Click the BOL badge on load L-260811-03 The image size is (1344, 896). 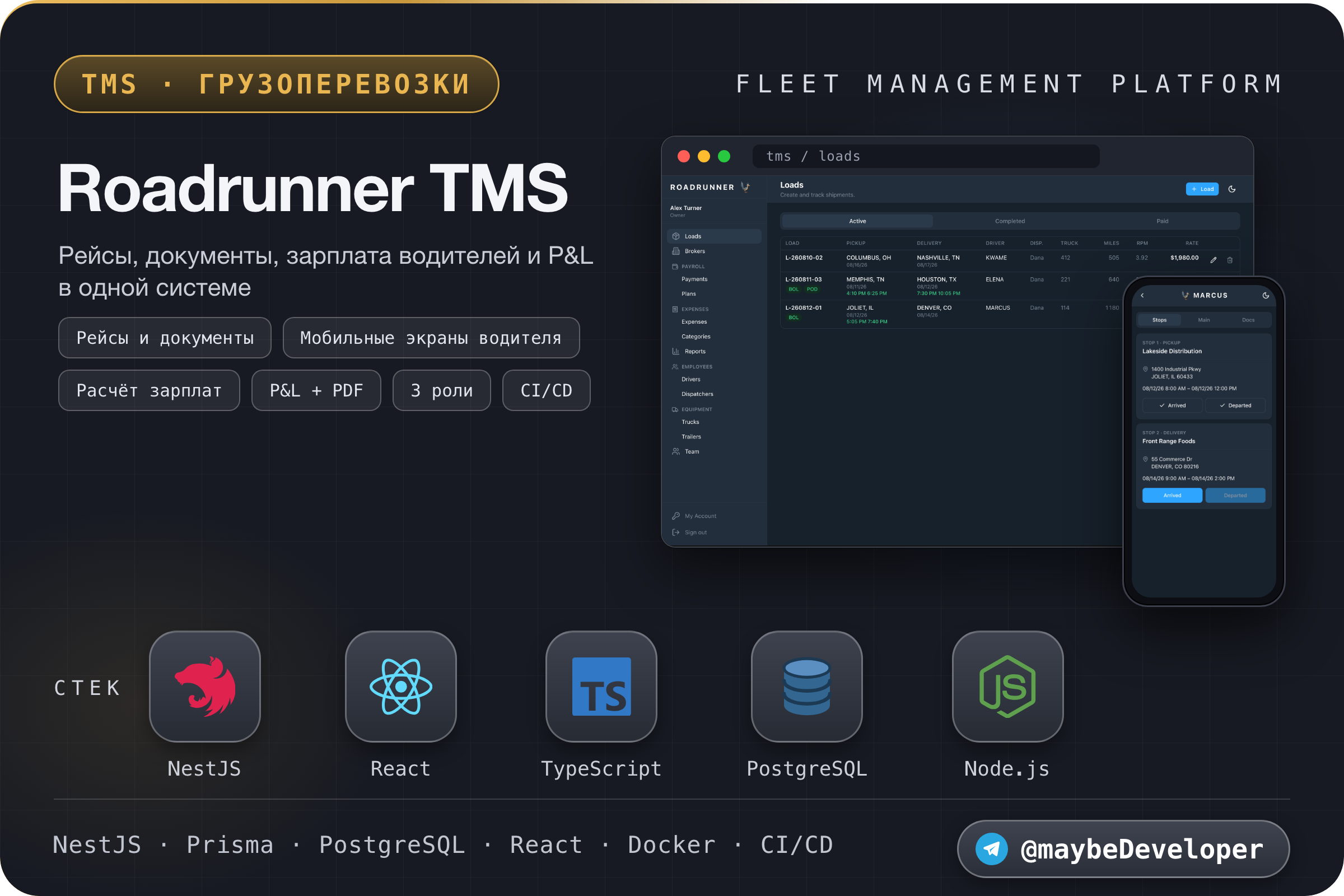pos(794,289)
